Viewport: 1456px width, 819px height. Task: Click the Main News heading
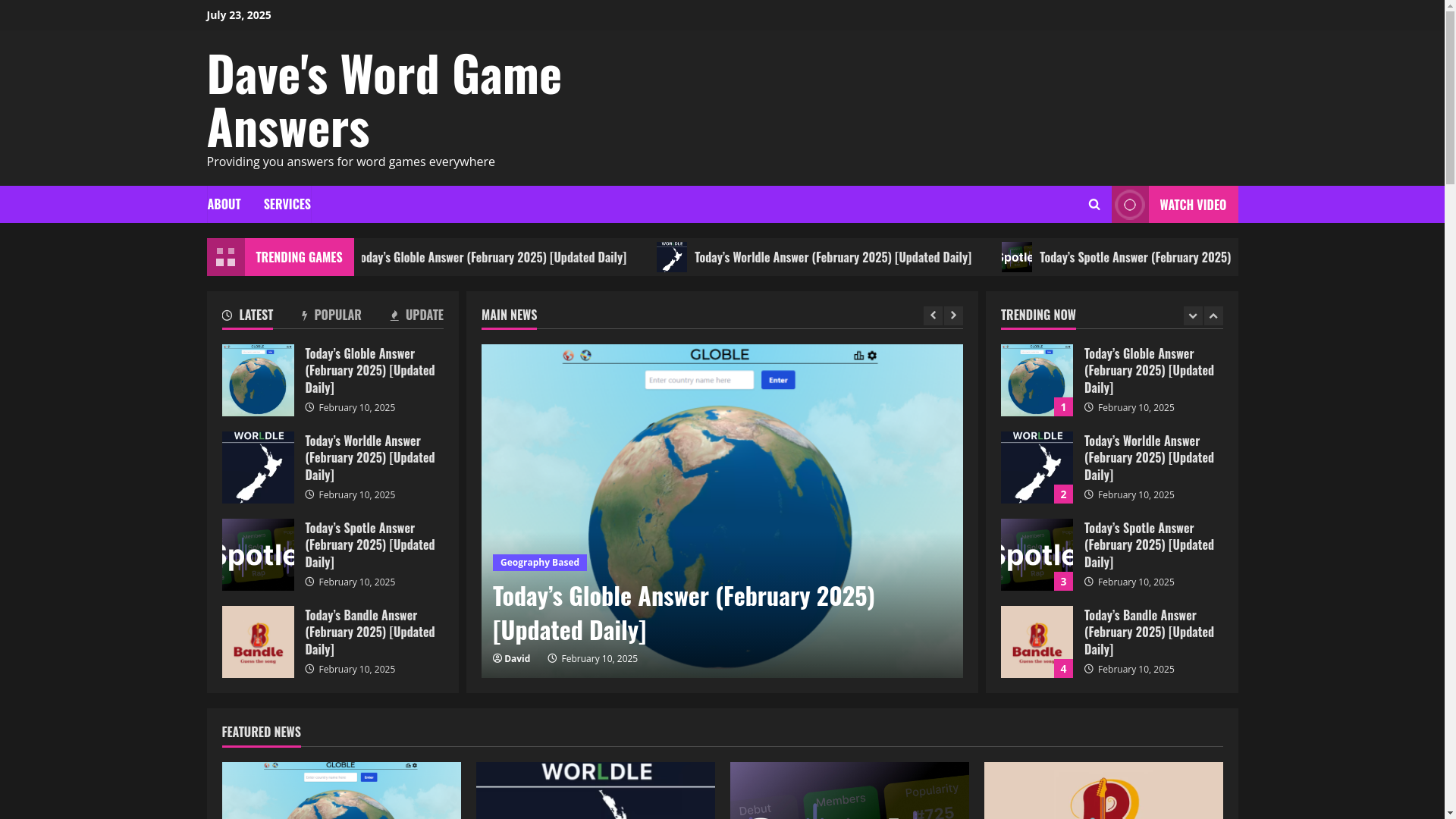[x=509, y=315]
